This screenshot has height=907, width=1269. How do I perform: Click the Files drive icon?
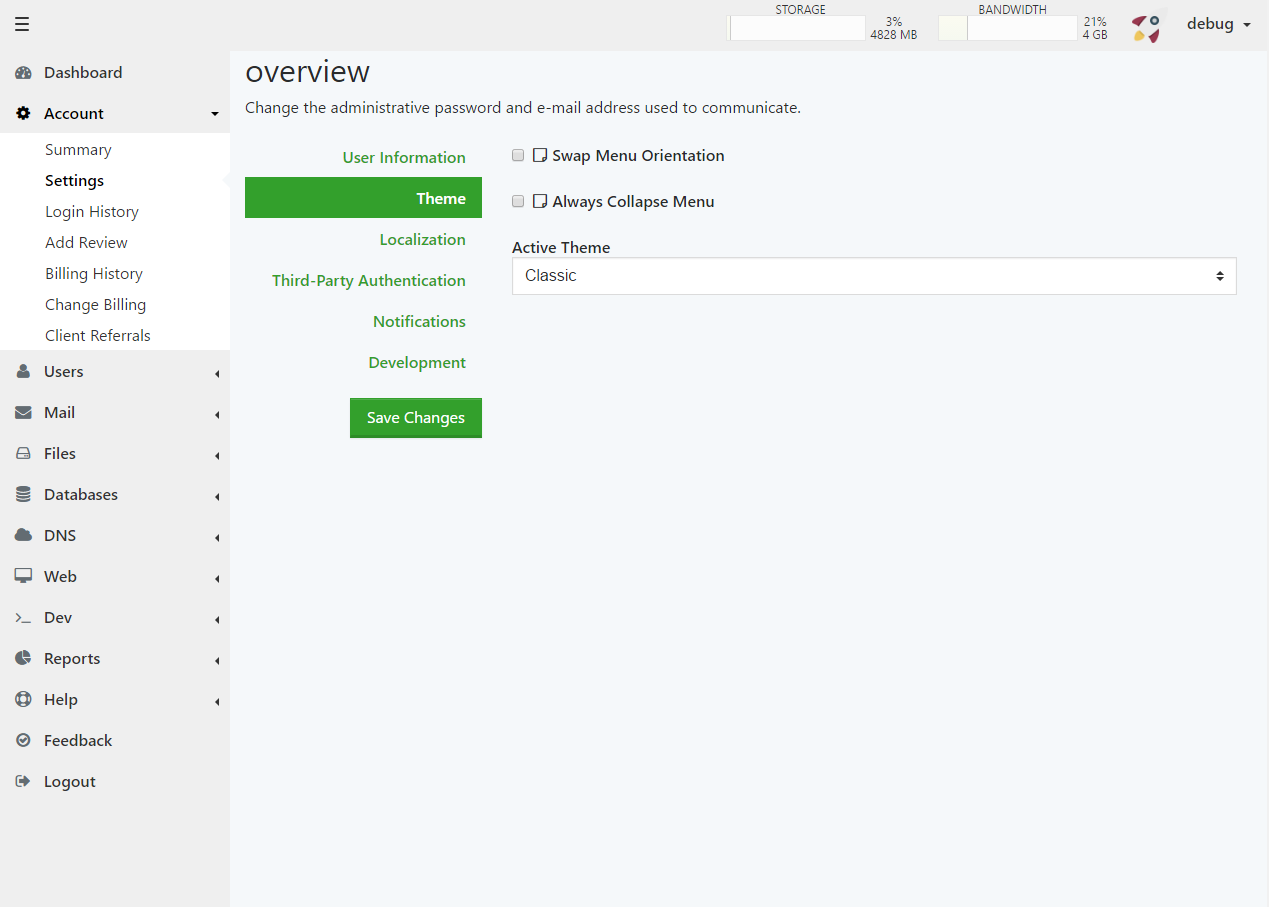[23, 454]
